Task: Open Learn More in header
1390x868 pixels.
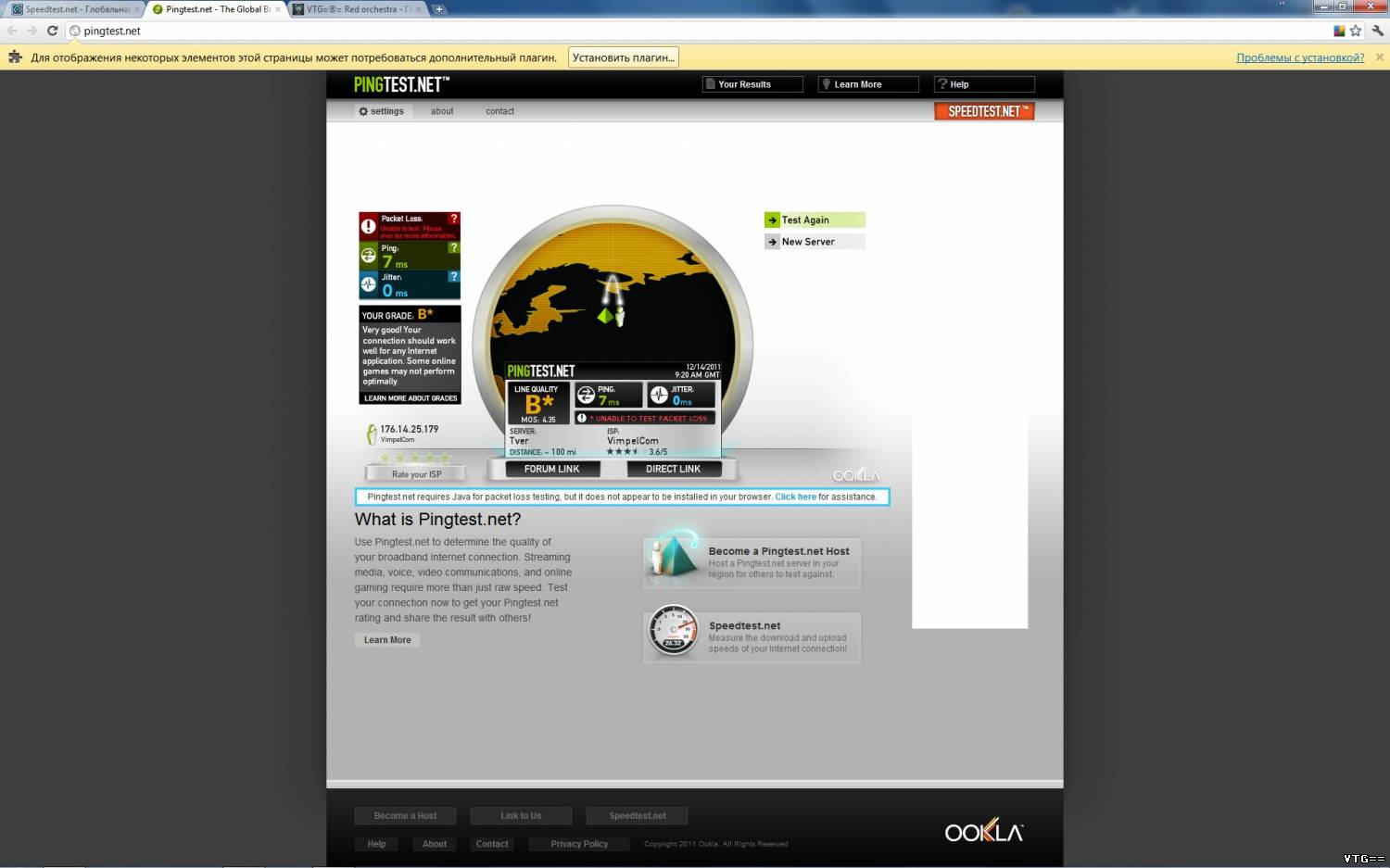Action: (x=868, y=84)
